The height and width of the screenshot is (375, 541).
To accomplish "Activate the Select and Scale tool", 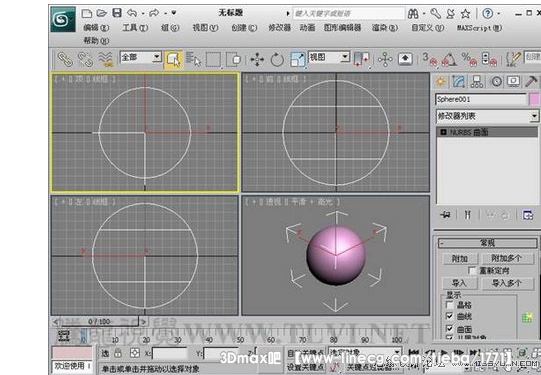I will pyautogui.click(x=297, y=59).
